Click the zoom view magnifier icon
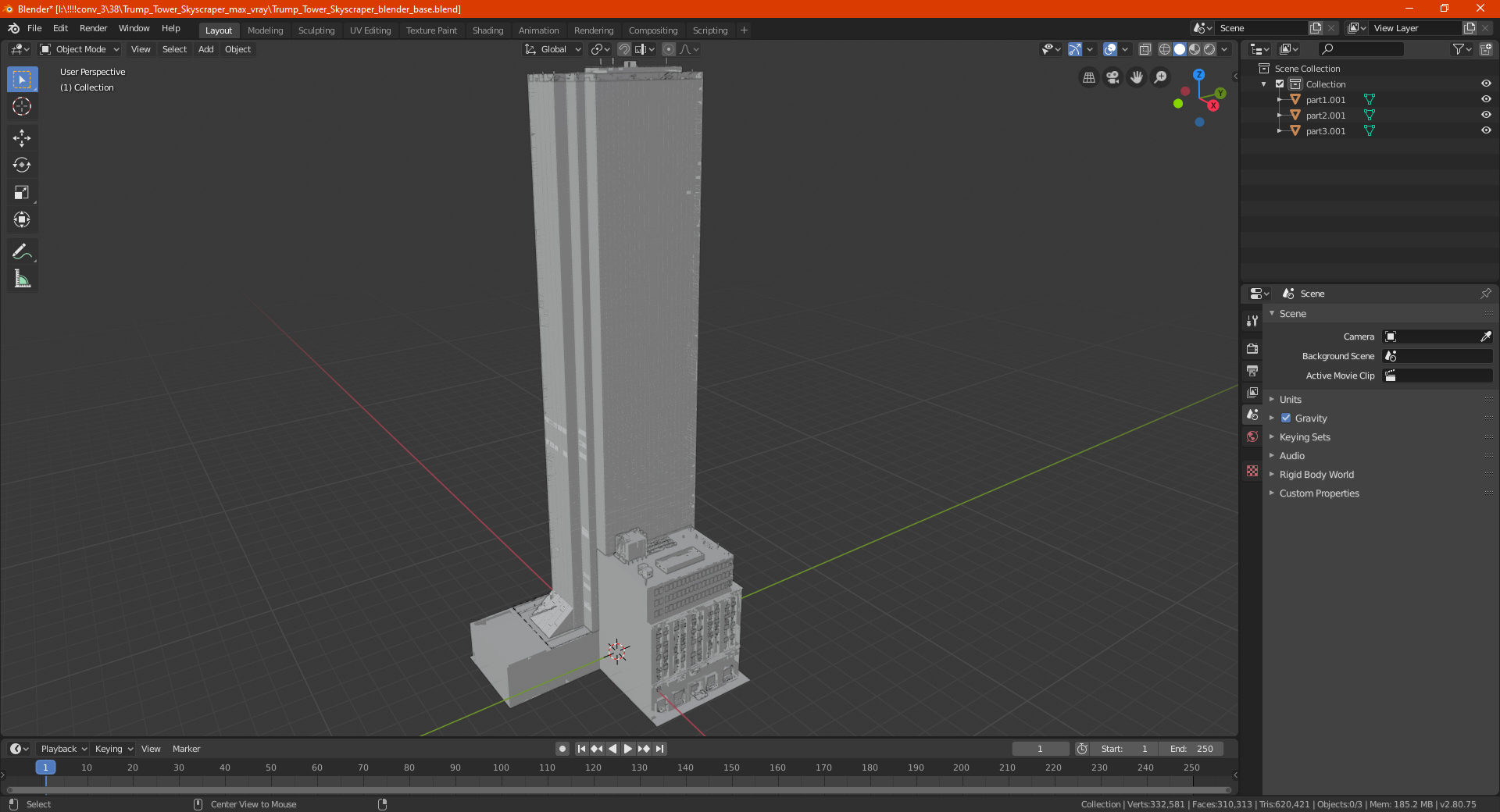Image resolution: width=1500 pixels, height=812 pixels. point(1161,77)
